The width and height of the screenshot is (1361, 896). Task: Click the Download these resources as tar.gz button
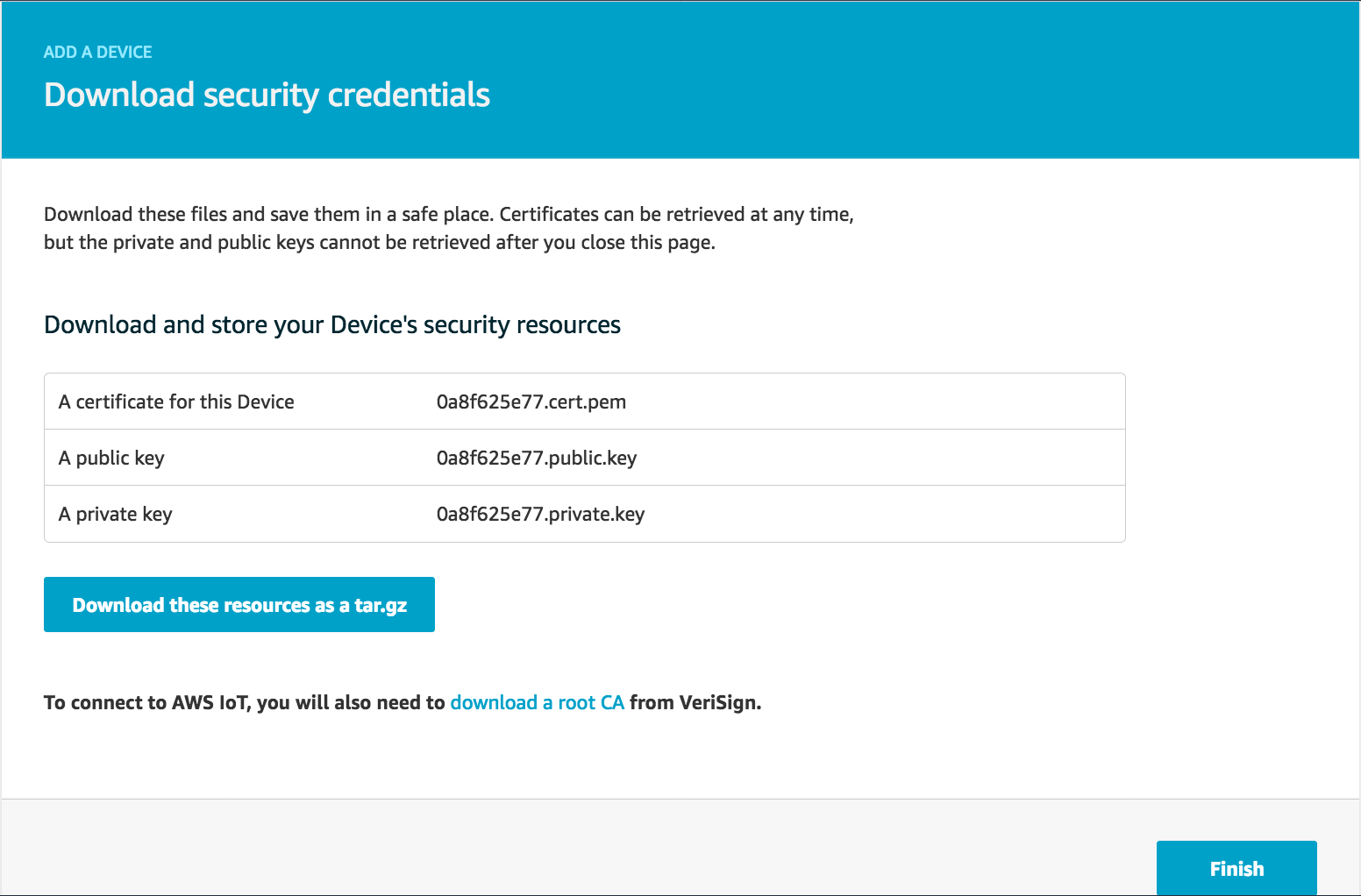pos(239,605)
